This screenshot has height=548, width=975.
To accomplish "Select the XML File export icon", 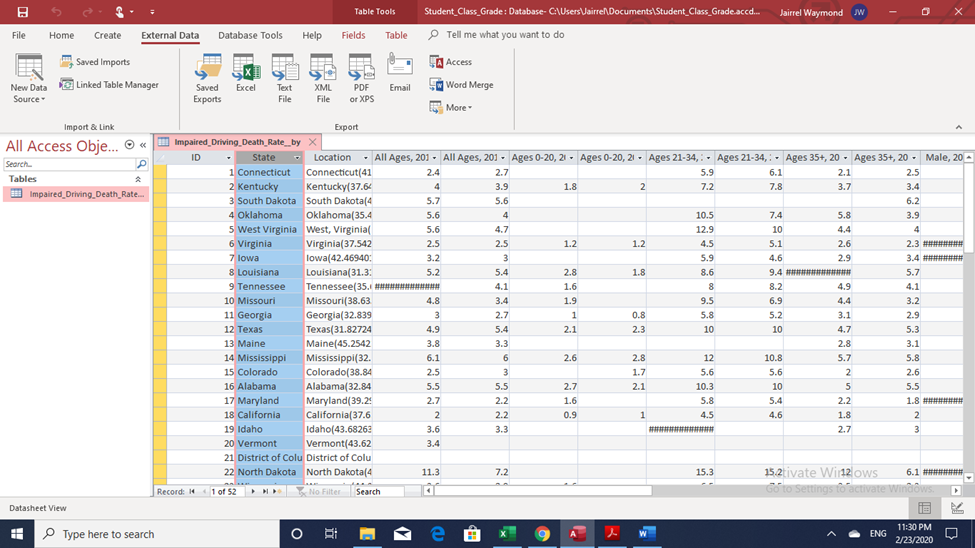I will (323, 78).
